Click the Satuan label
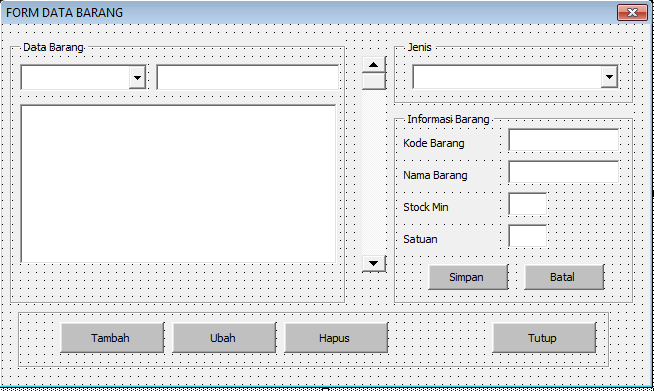Image resolution: width=654 pixels, height=391 pixels. point(420,239)
